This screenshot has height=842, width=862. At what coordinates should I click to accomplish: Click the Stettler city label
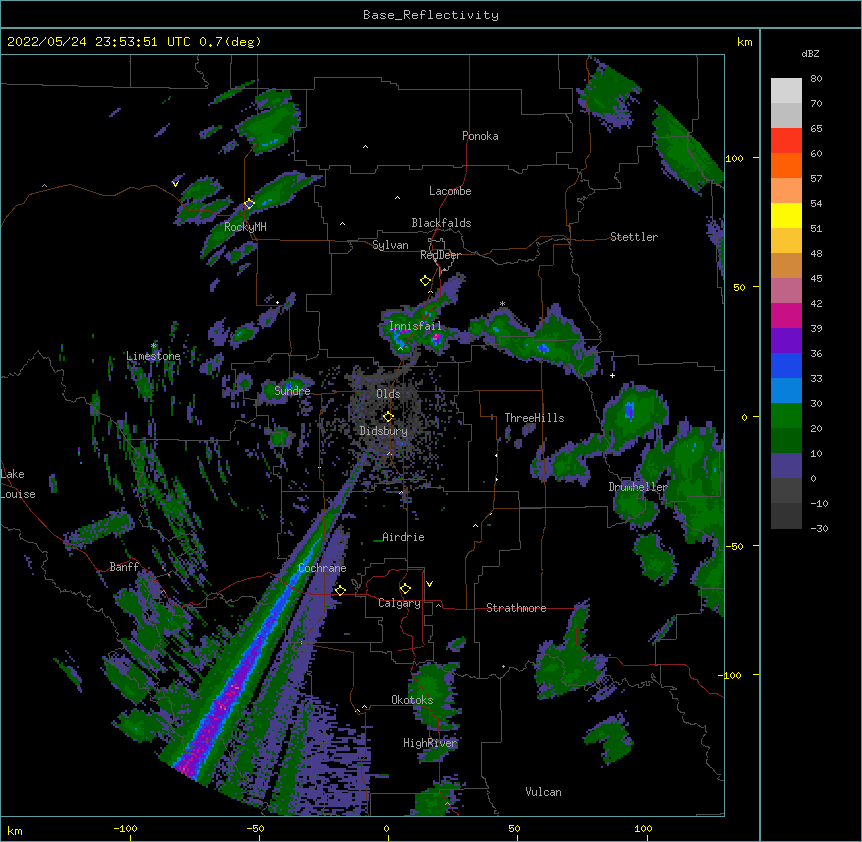tap(634, 237)
